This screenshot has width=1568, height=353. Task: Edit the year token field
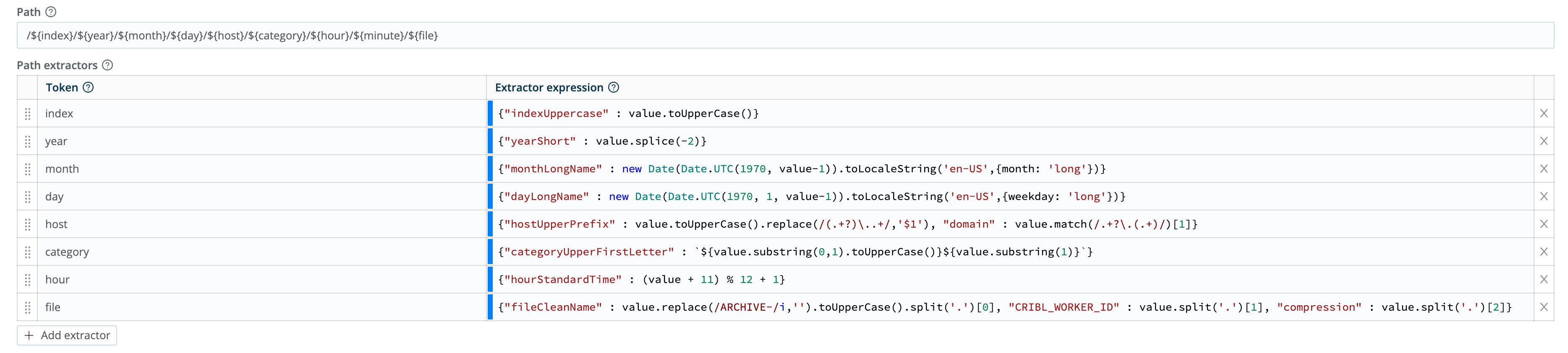click(x=262, y=141)
